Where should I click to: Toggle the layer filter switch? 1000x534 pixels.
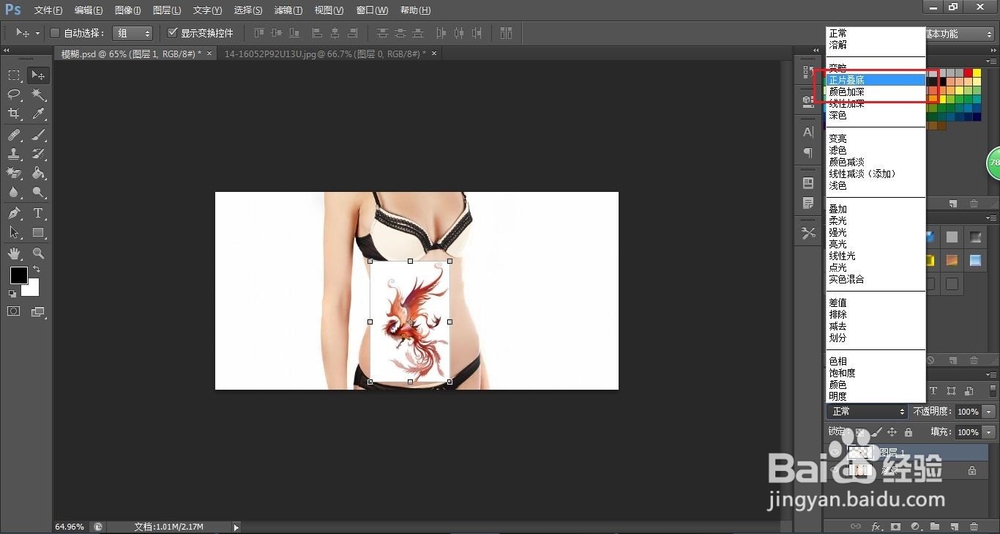click(x=992, y=390)
